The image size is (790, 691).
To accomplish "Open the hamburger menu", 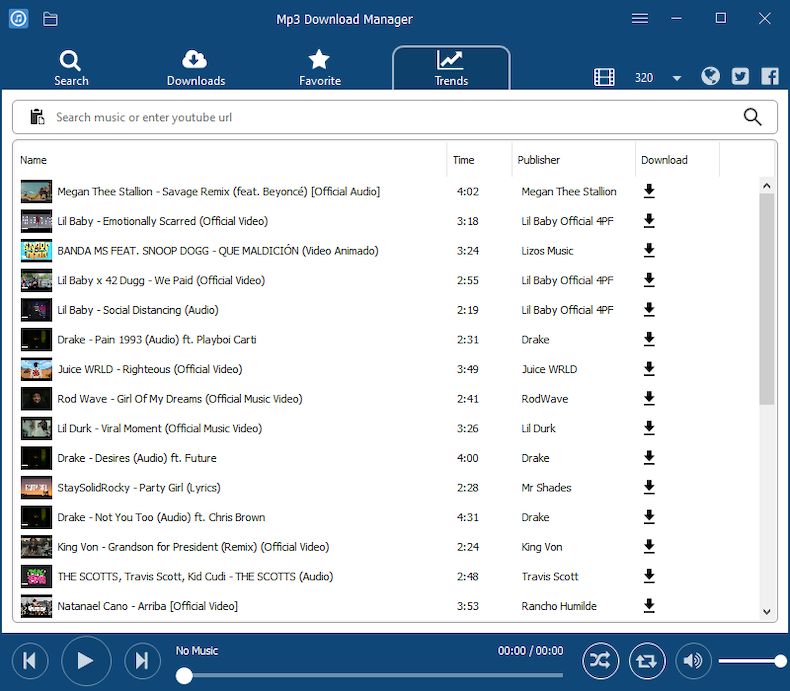I will click(x=639, y=19).
